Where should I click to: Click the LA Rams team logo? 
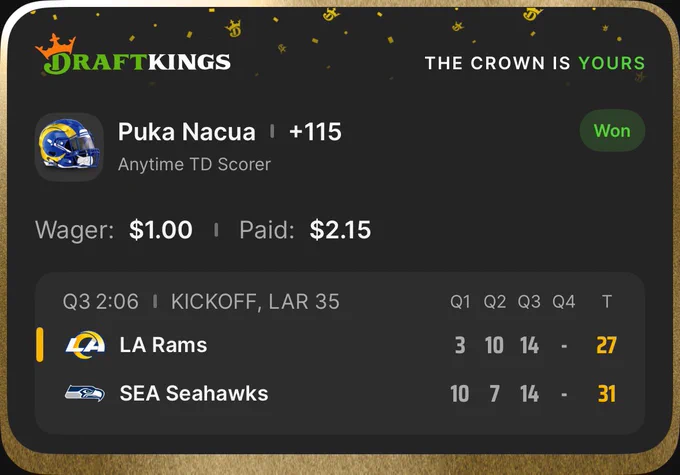pos(85,345)
